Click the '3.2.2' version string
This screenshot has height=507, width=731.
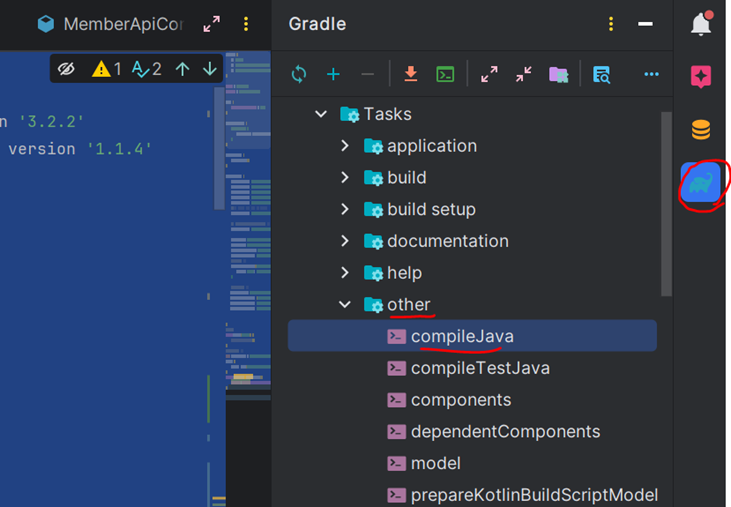point(51,122)
